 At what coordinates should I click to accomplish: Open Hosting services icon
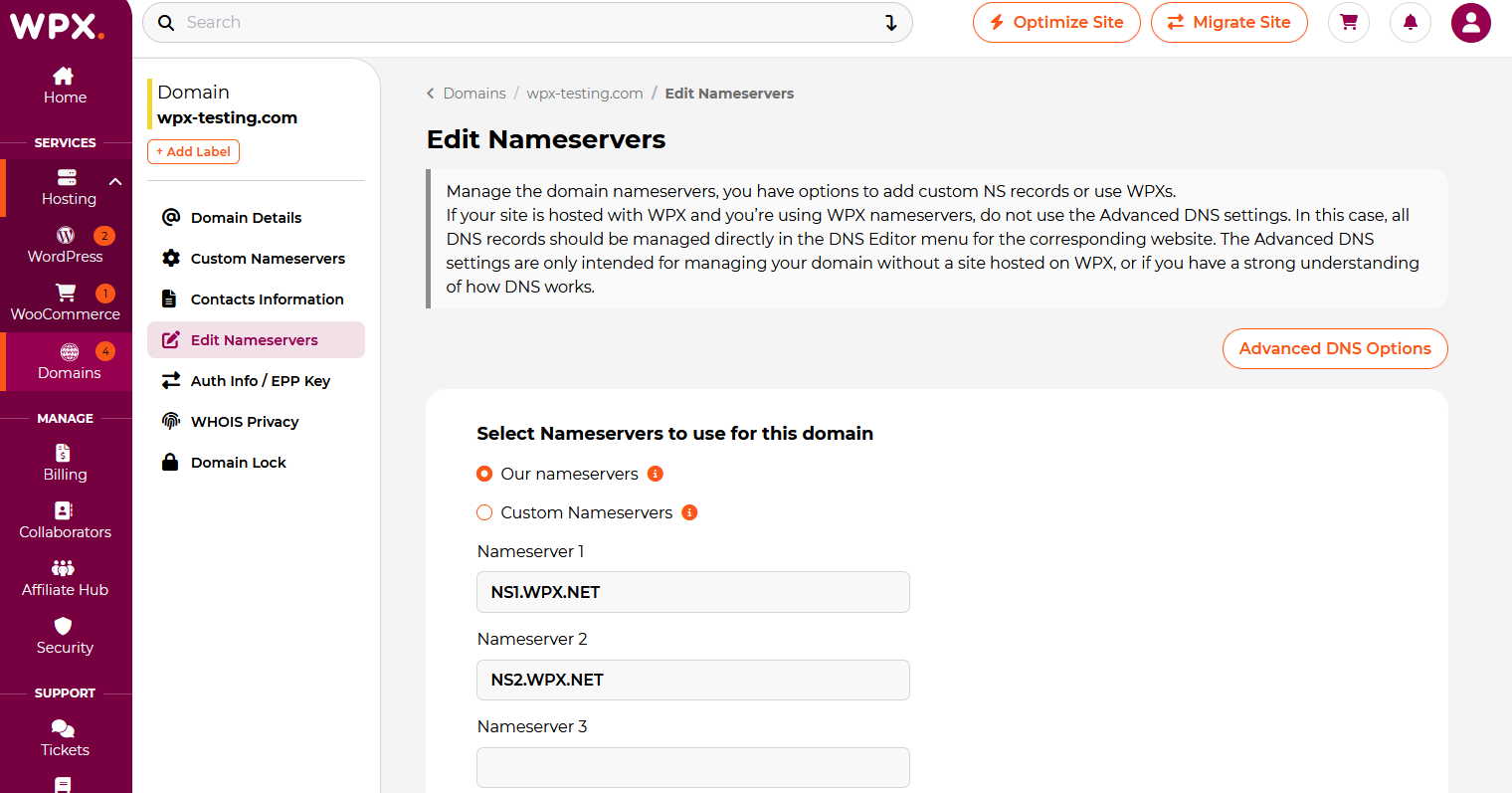point(67,177)
